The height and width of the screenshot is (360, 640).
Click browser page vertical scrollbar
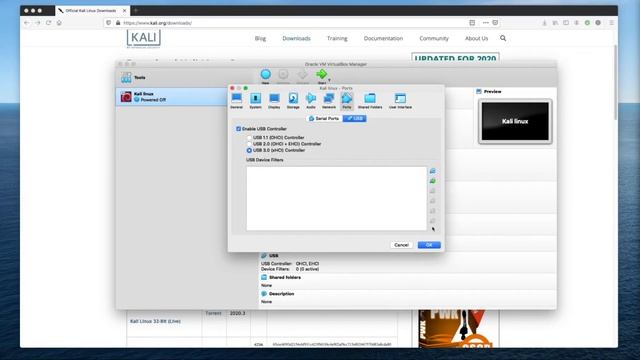click(x=616, y=82)
